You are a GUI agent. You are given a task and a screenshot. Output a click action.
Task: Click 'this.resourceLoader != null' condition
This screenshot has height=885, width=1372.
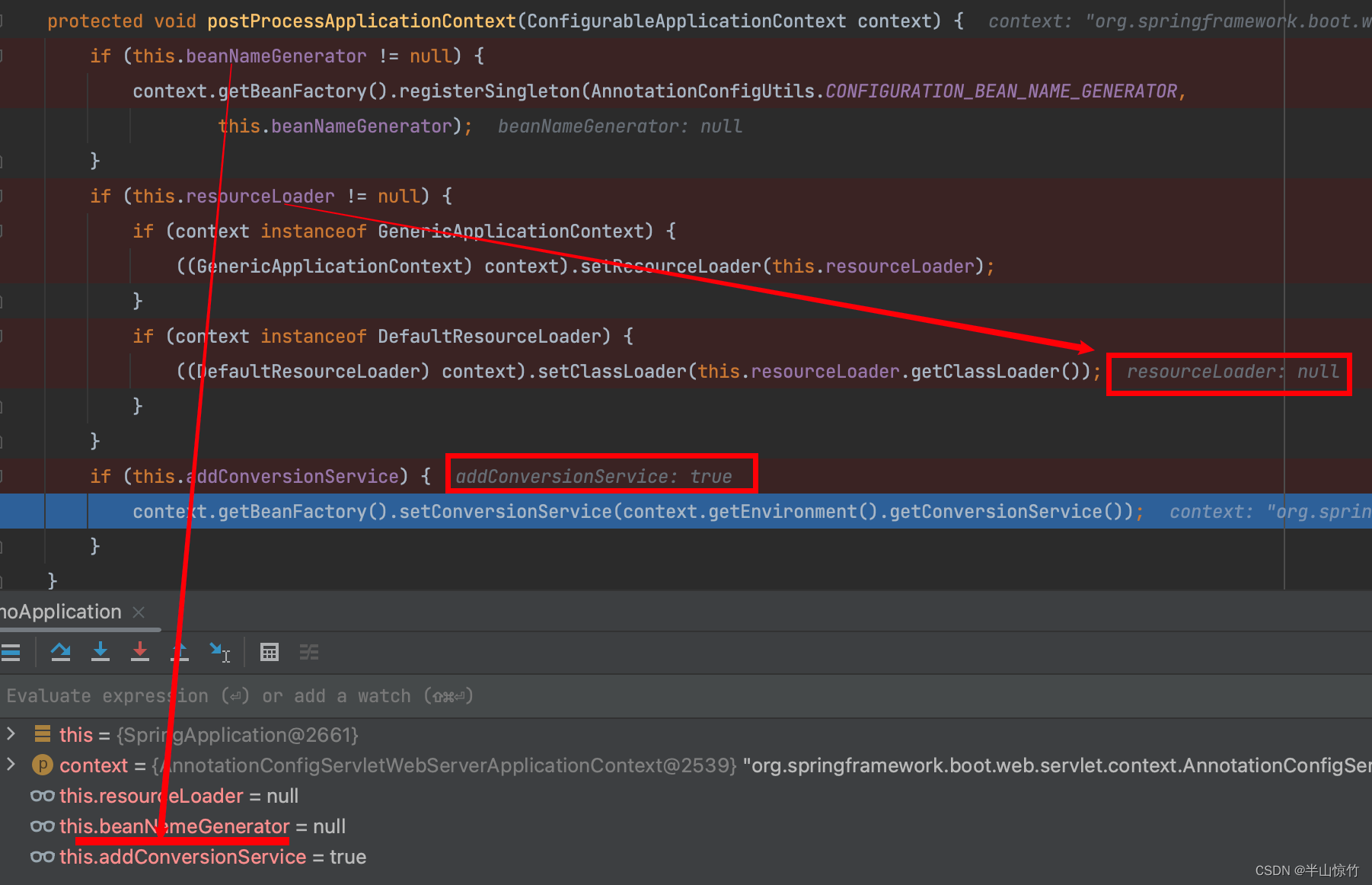276,196
